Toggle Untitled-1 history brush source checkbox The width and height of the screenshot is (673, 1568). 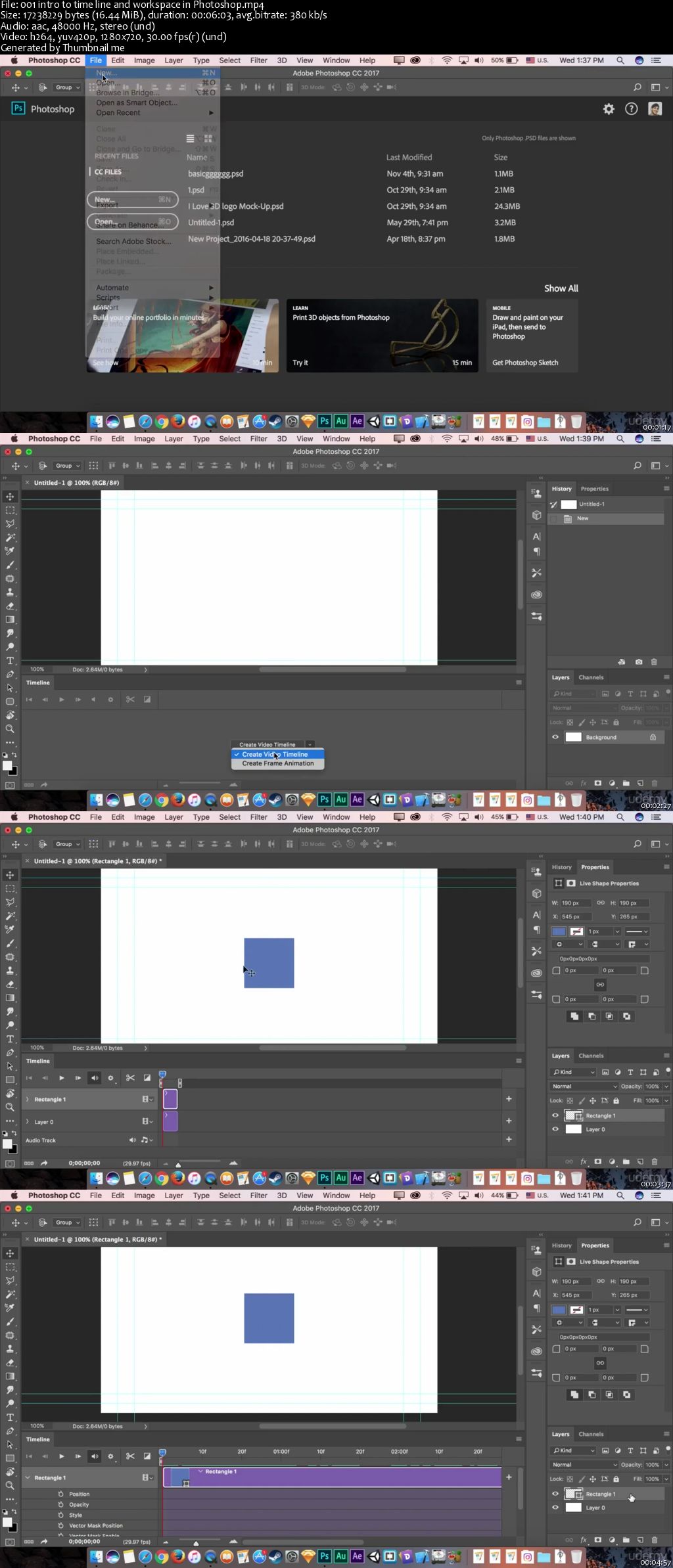pyautogui.click(x=554, y=504)
